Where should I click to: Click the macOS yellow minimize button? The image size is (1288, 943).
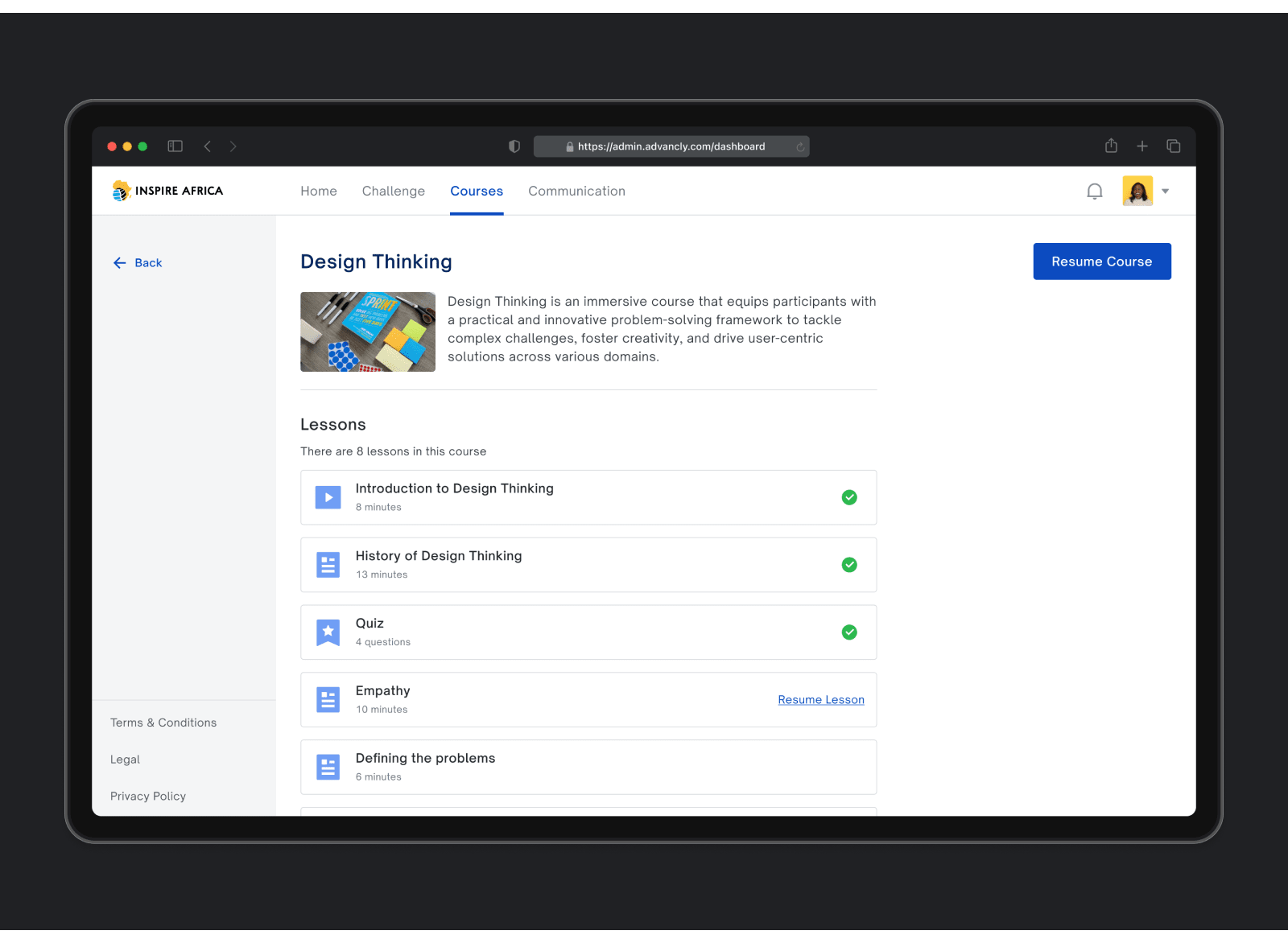pyautogui.click(x=127, y=146)
